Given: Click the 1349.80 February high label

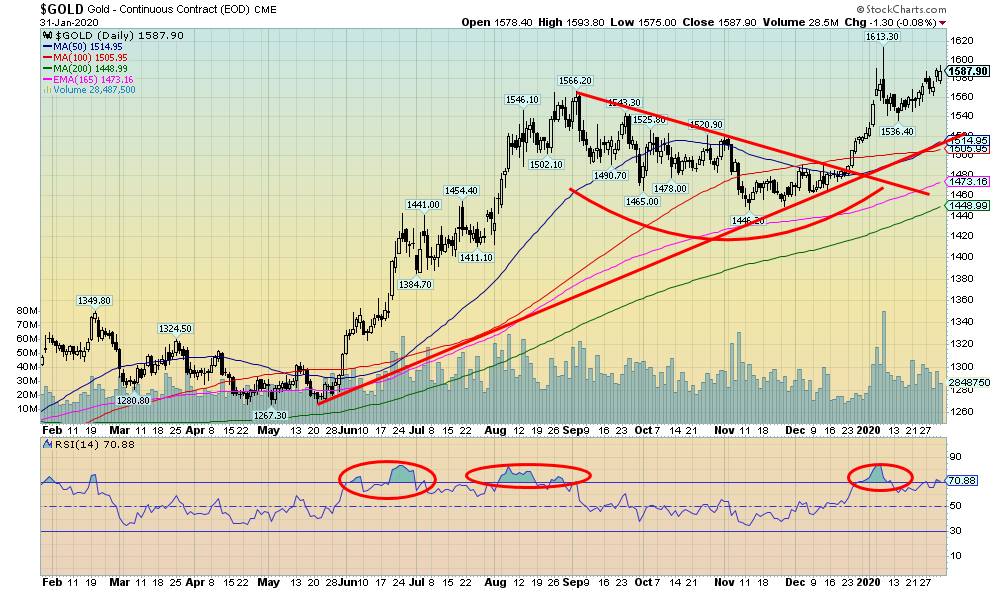Looking at the screenshot, I should (95, 300).
